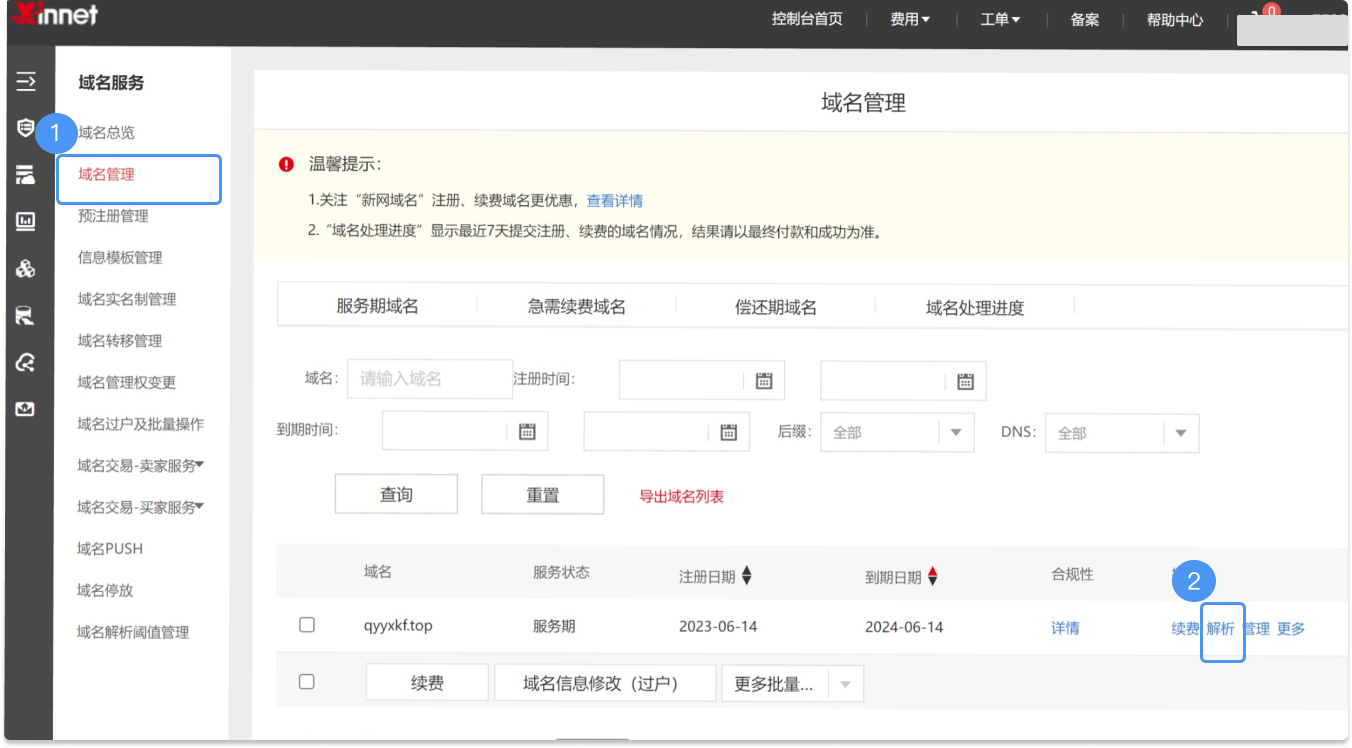Focus the 到期时间 end date field
The height and width of the screenshot is (748, 1352).
pos(666,432)
